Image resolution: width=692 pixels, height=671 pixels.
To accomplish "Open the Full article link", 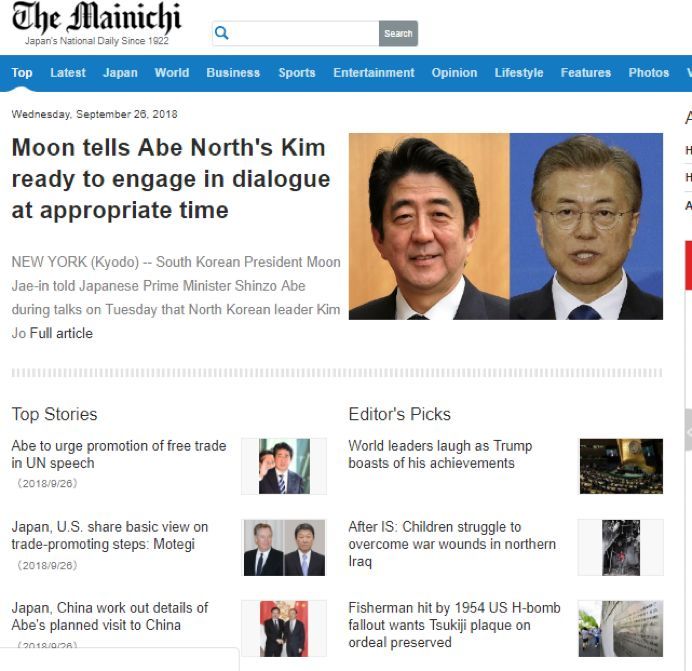I will [61, 333].
